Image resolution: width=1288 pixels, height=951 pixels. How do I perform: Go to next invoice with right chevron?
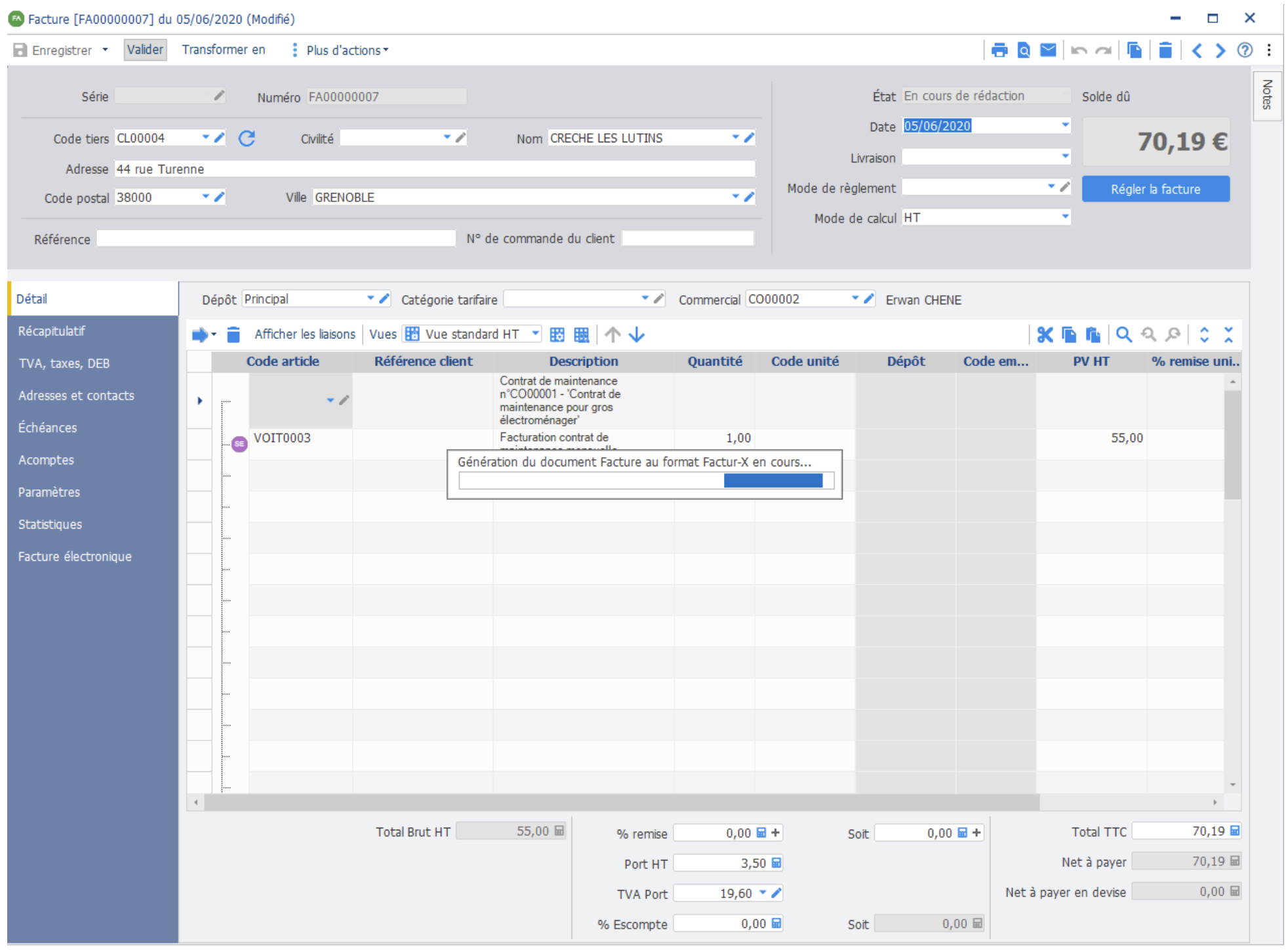click(1220, 51)
